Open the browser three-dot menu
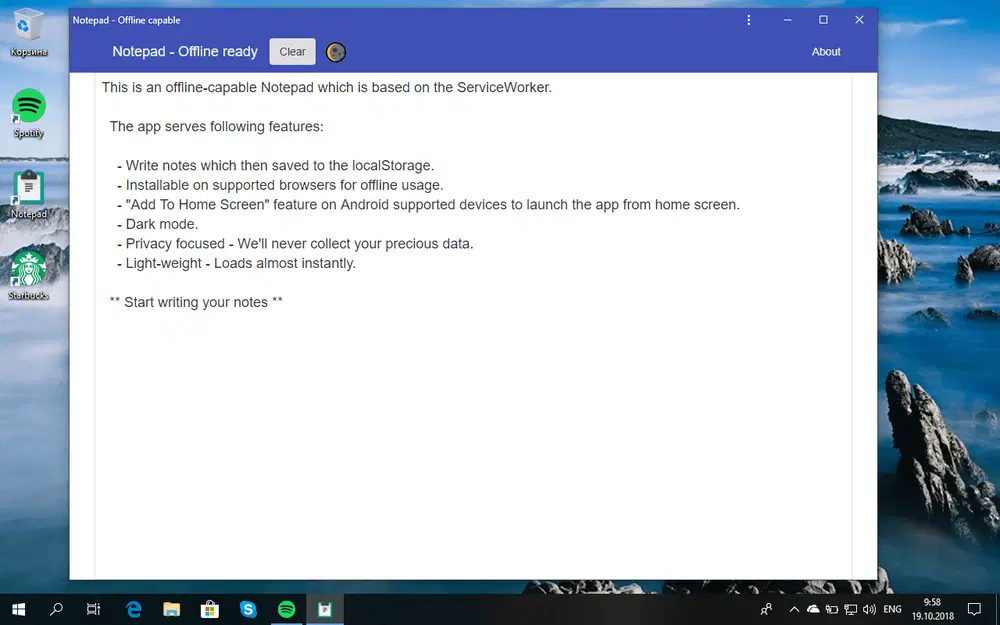 click(x=748, y=20)
